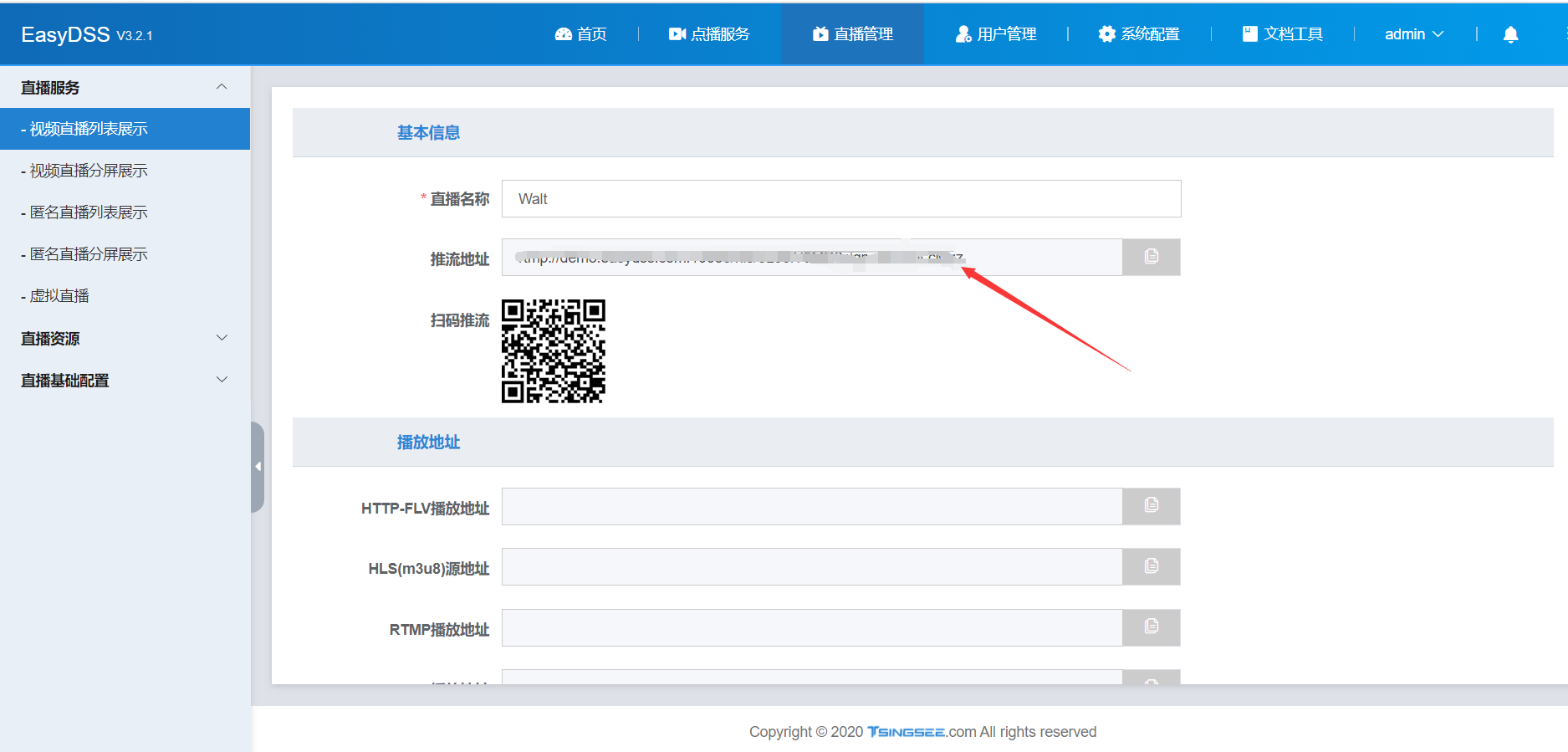This screenshot has width=1568, height=752.
Task: Select 虚拟直播 in sidebar
Action: coord(125,296)
